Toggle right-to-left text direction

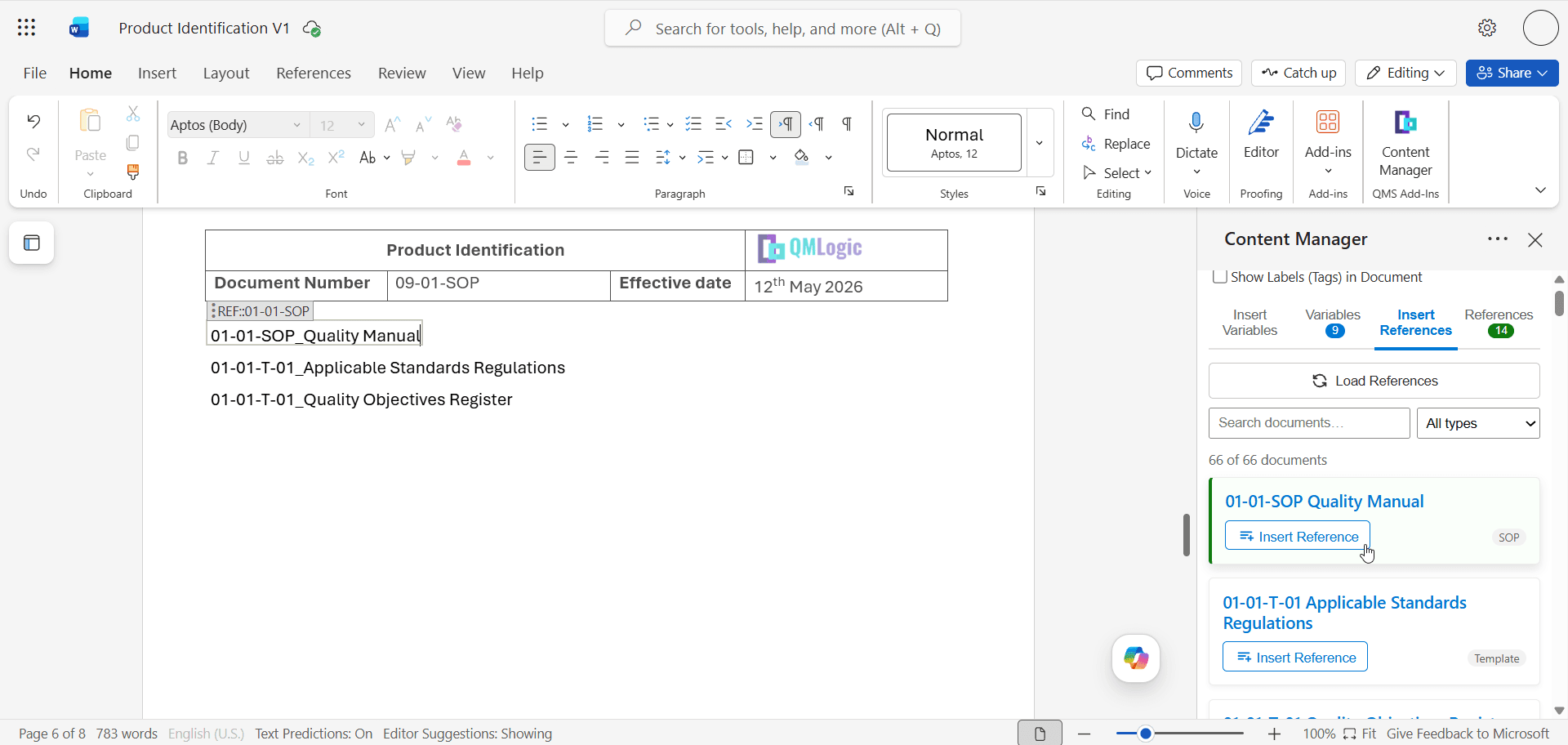point(817,124)
